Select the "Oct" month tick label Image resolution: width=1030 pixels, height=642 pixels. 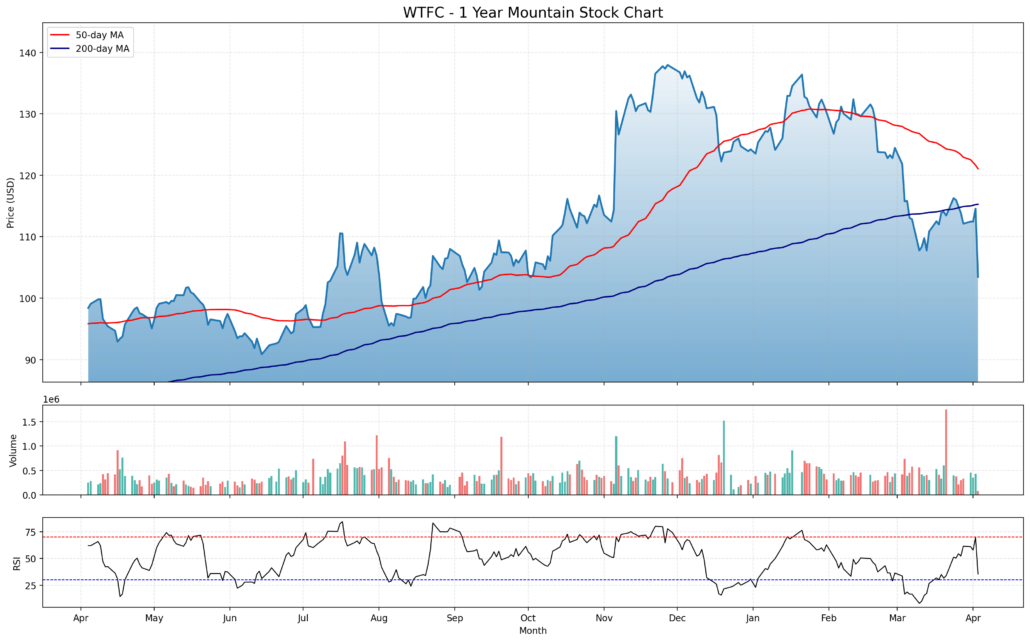tap(527, 618)
